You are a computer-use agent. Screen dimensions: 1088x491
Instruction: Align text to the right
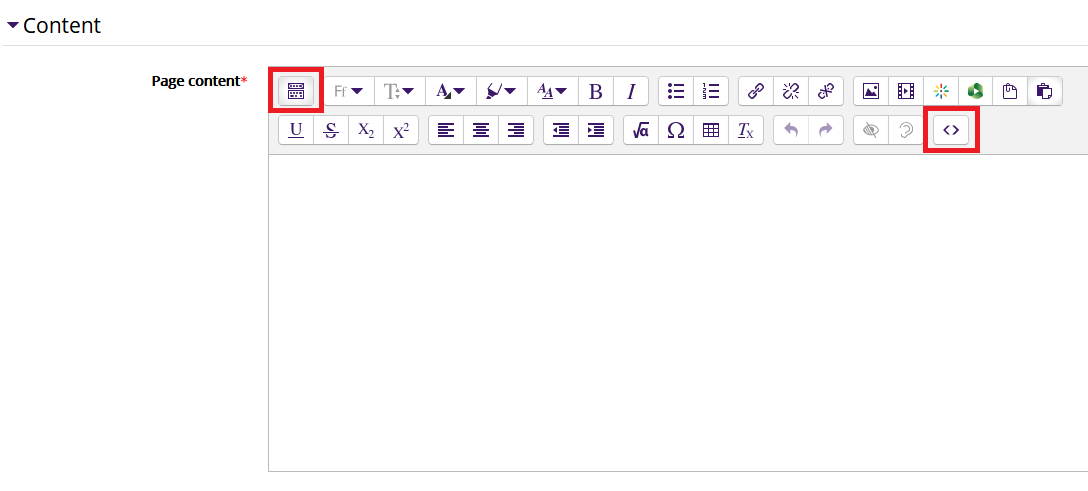(516, 130)
